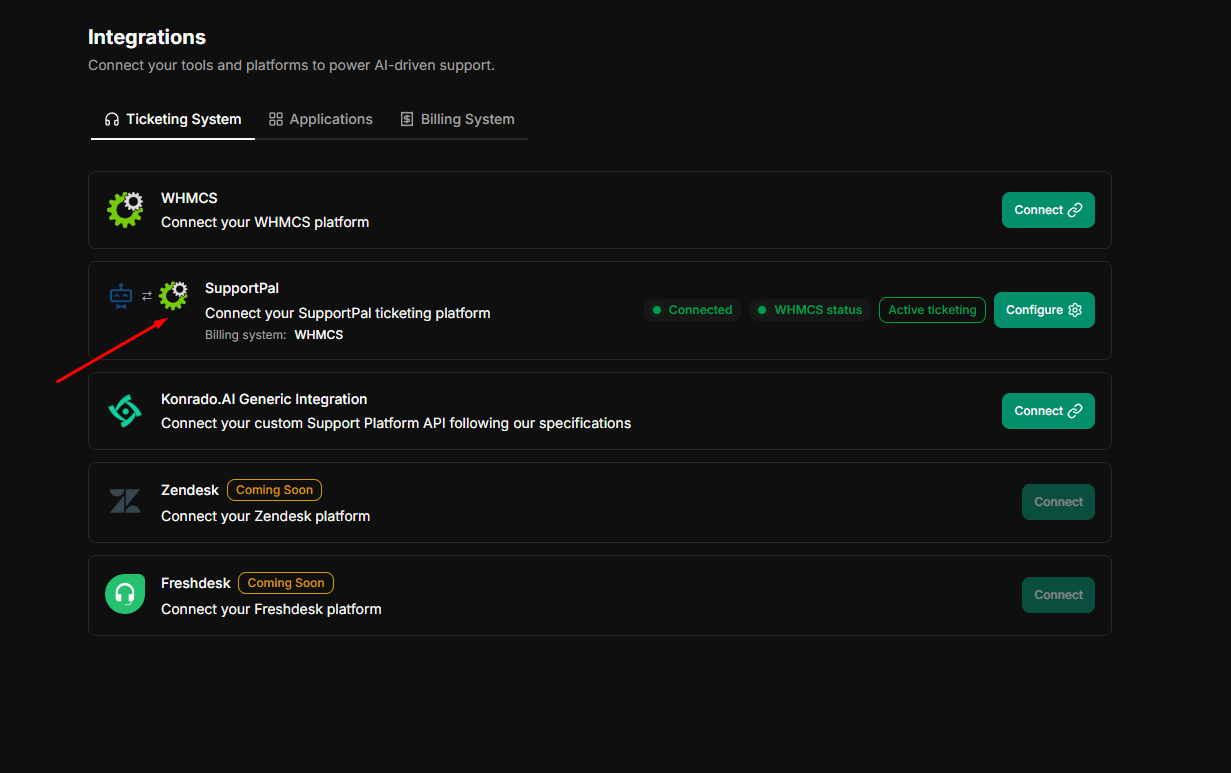Connect the Konrado.AI Generic Integration
This screenshot has width=1231, height=773.
click(x=1048, y=411)
